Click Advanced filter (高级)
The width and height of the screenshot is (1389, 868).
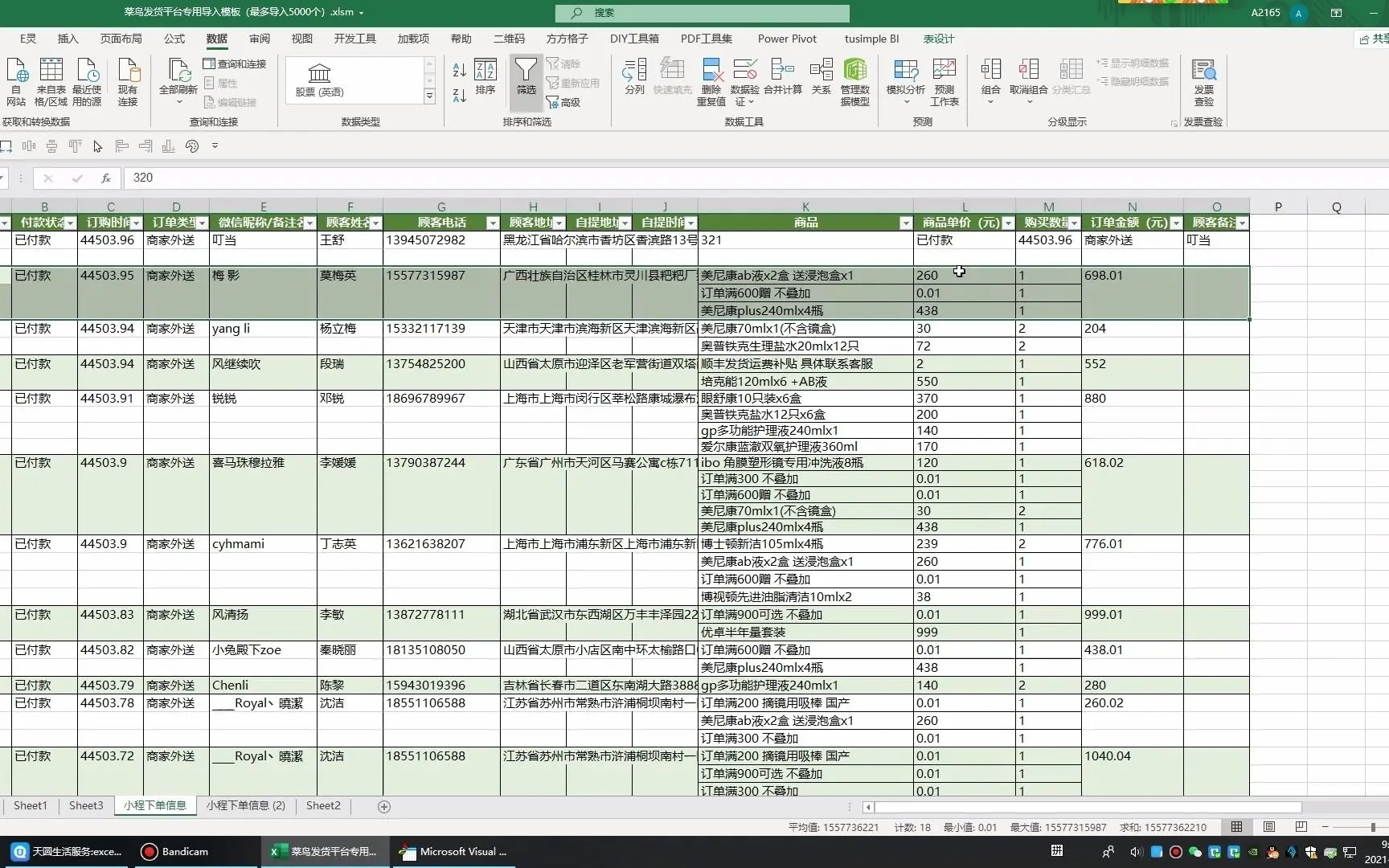(x=563, y=102)
